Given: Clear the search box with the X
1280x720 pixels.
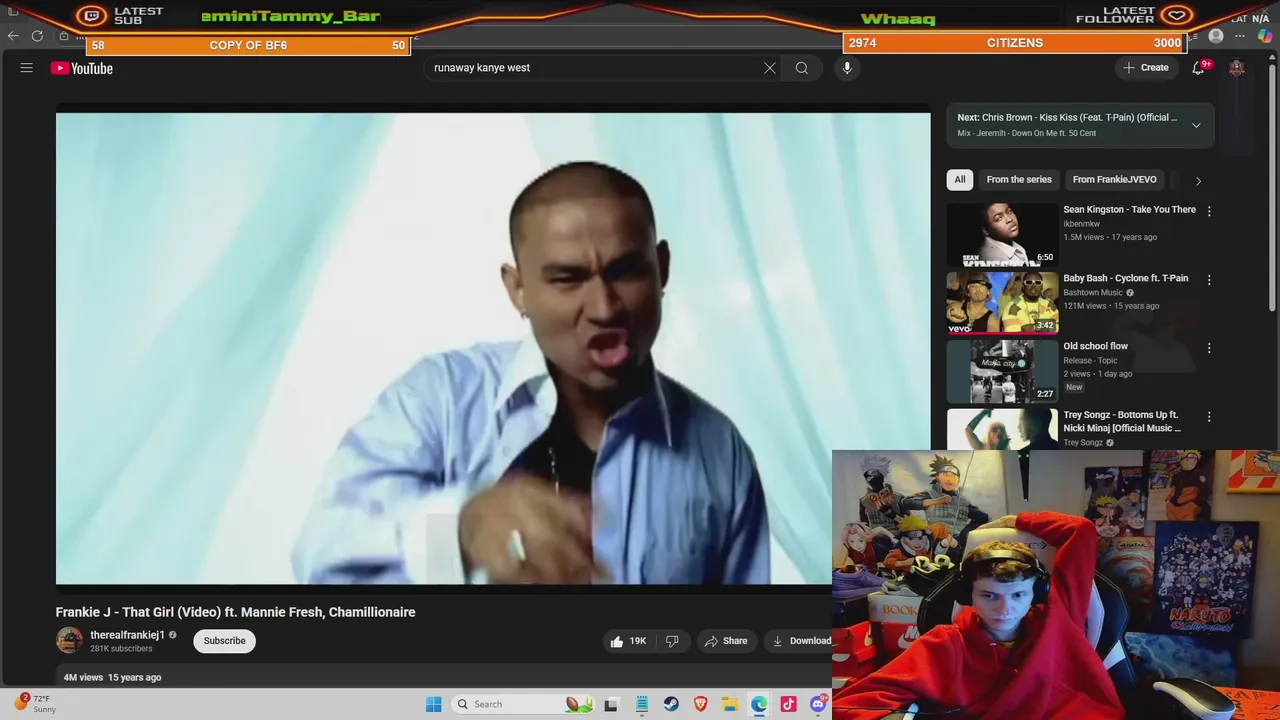Looking at the screenshot, I should pyautogui.click(x=770, y=68).
